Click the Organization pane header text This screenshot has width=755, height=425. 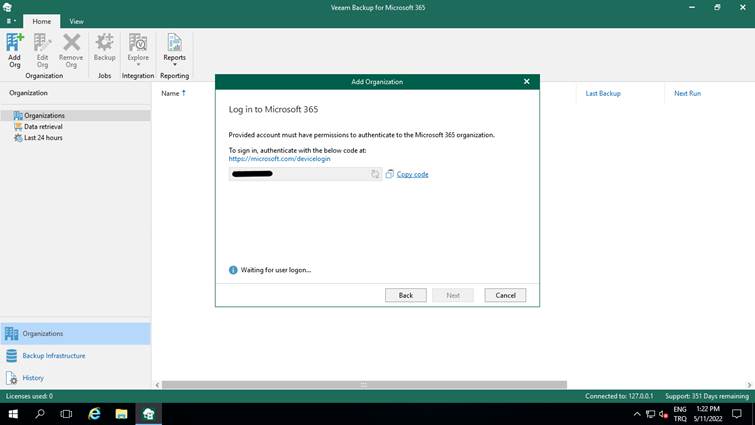tap(28, 93)
